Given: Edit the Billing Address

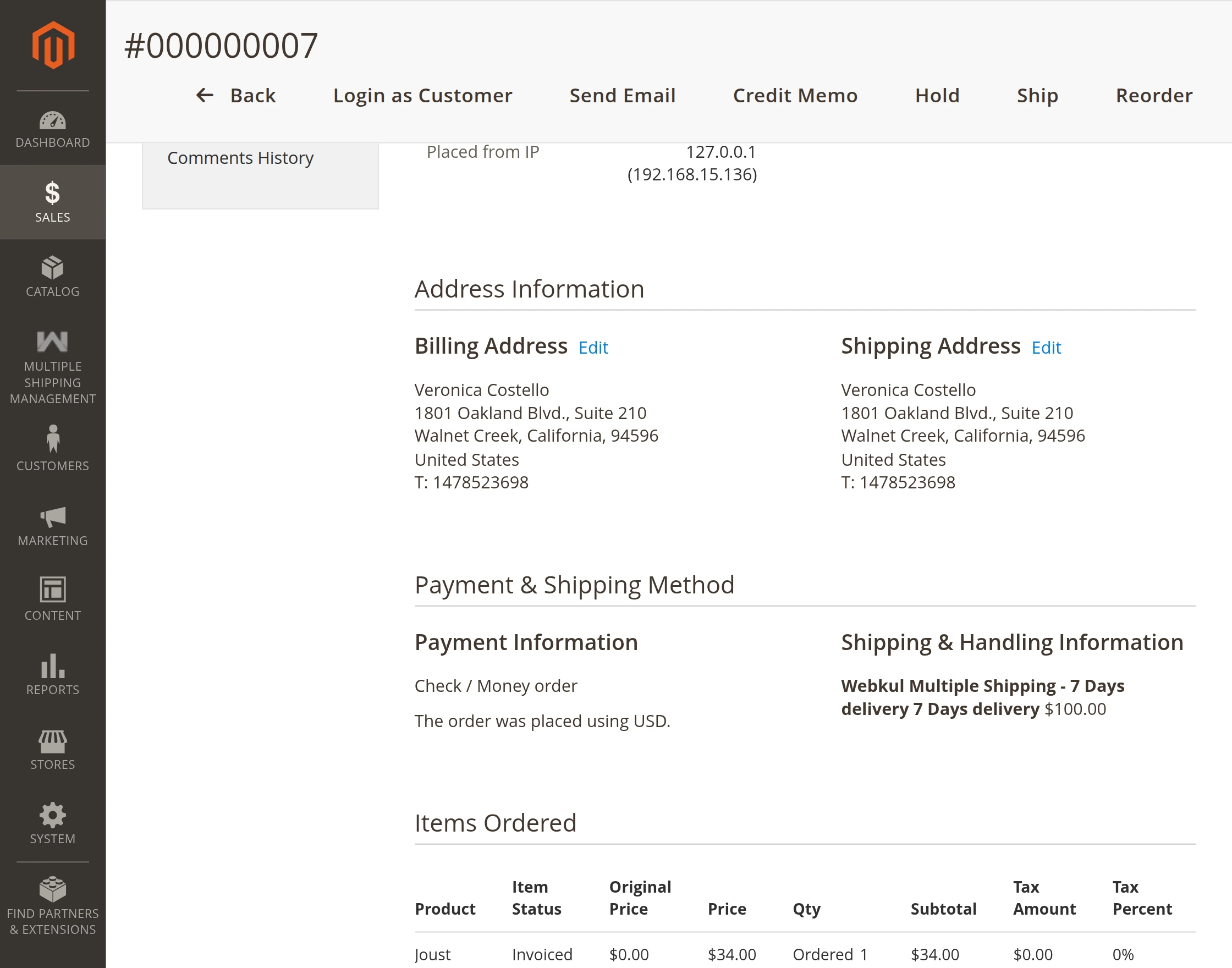Looking at the screenshot, I should tap(593, 348).
